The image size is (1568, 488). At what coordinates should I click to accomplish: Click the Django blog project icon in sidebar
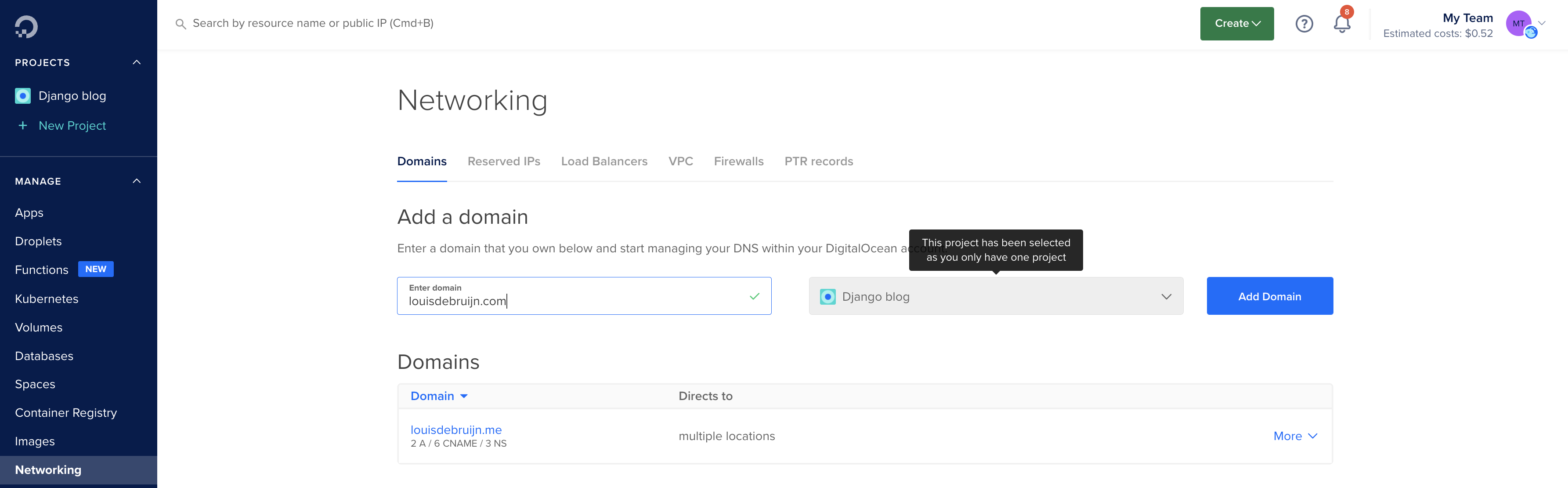(22, 96)
